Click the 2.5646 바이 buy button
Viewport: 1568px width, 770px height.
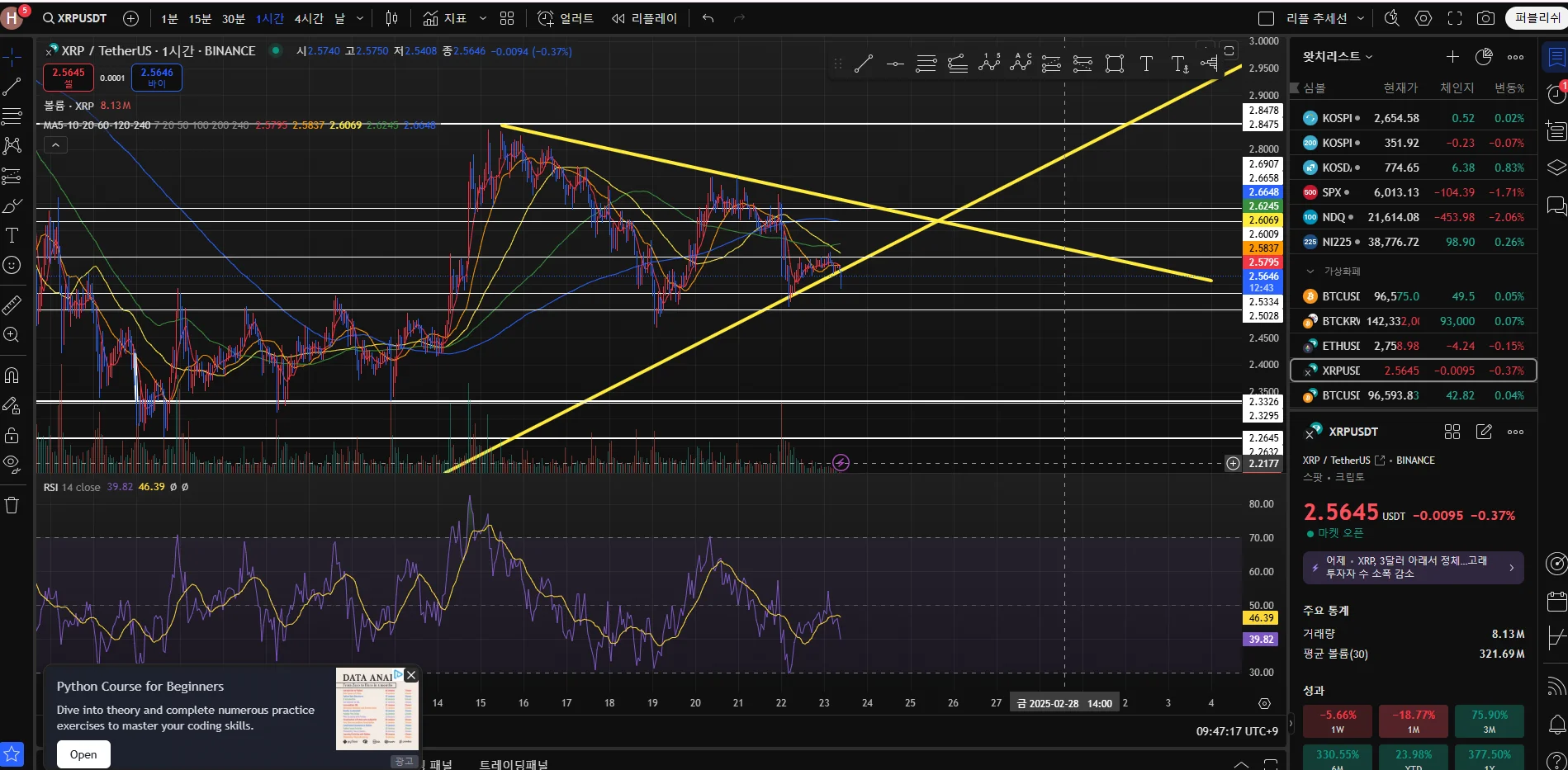[157, 78]
